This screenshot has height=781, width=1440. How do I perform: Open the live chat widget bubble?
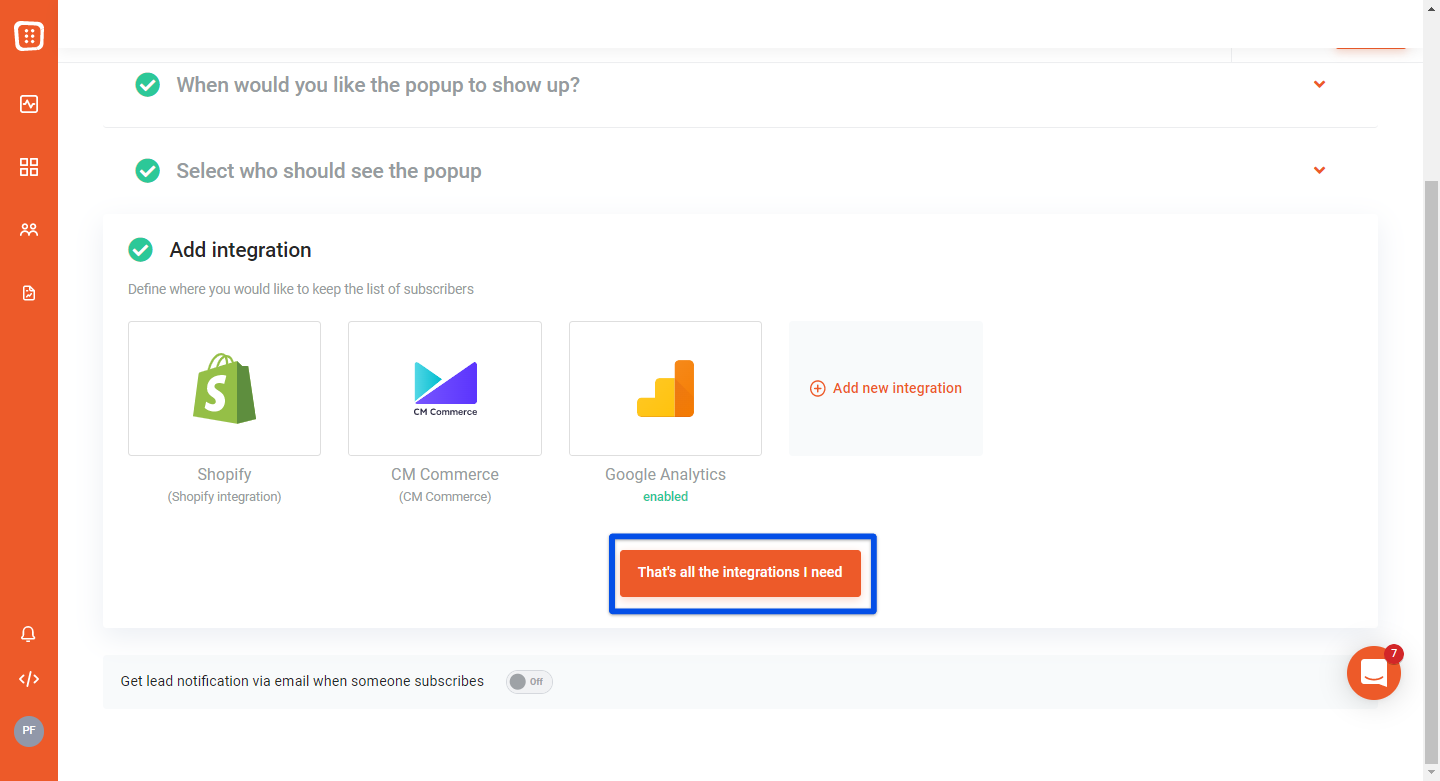1374,673
